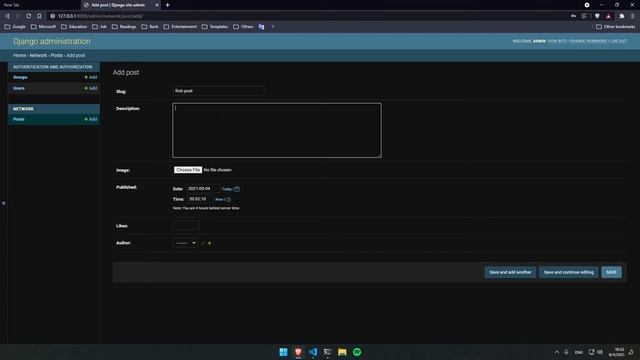Open the Entertainment bookmarks folder

[x=180, y=27]
